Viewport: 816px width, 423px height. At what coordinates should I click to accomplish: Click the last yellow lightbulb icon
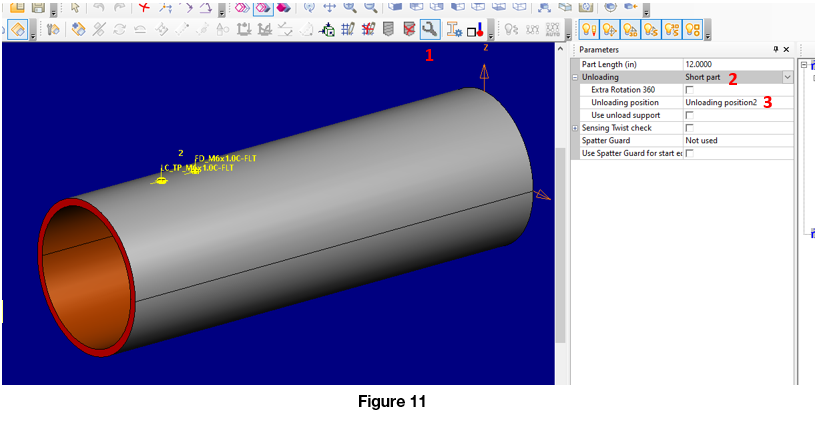692,29
